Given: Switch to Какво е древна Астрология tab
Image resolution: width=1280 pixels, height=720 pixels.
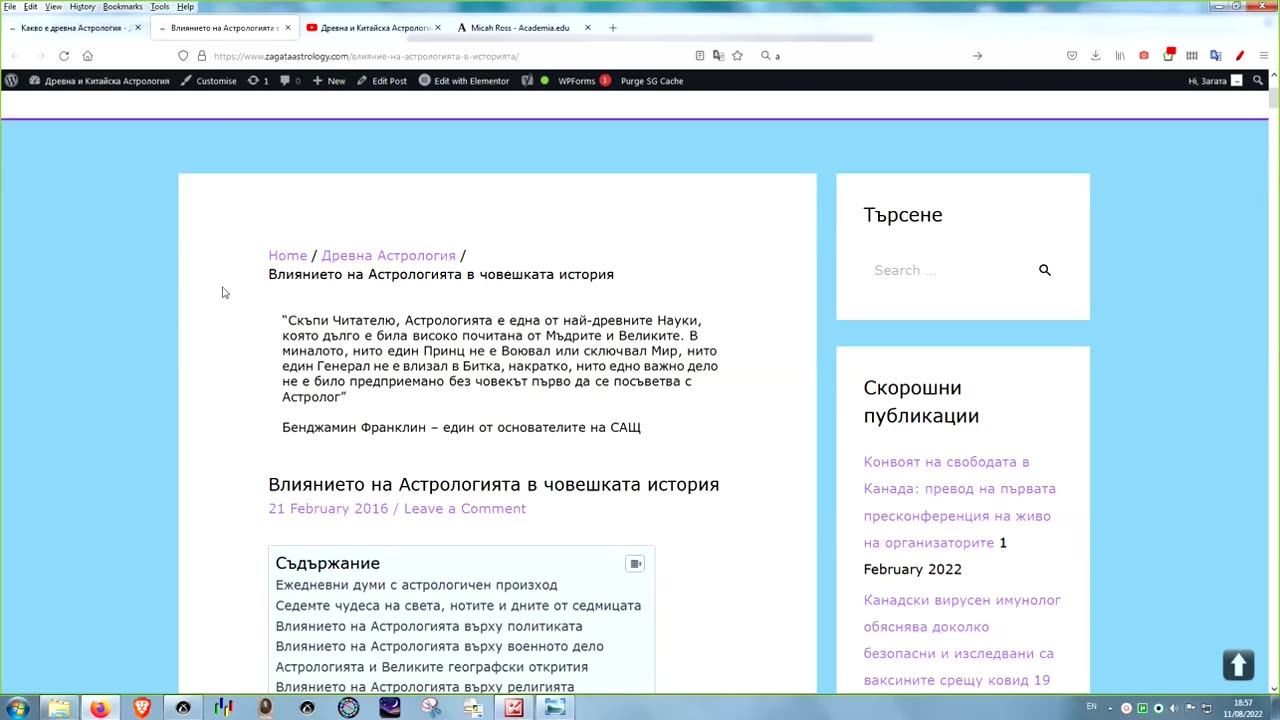Looking at the screenshot, I should click(75, 28).
